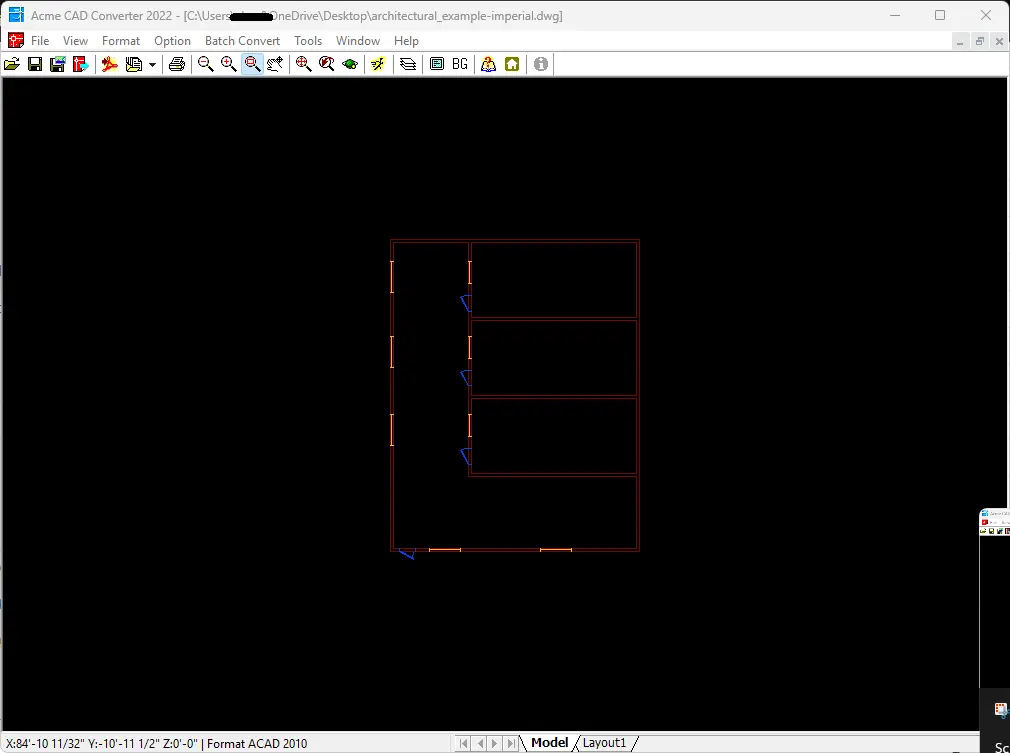1010x753 pixels.
Task: Open the Format menu
Action: 120,41
